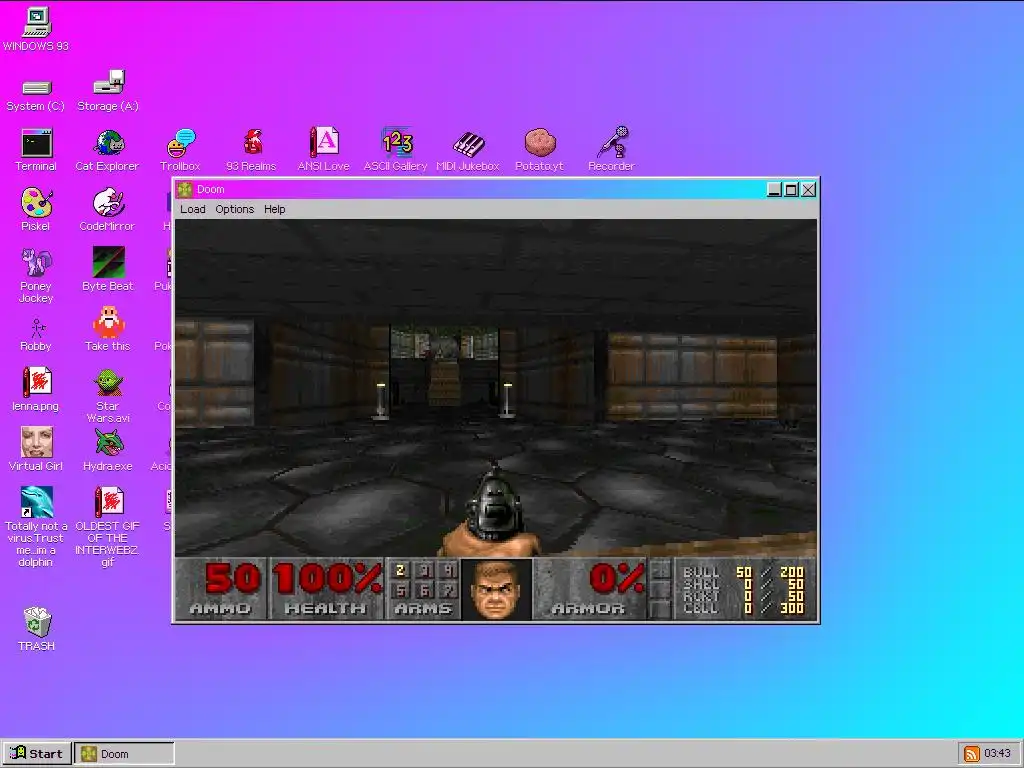Launch ANSI Love app
This screenshot has width=1024, height=768.
click(x=324, y=150)
